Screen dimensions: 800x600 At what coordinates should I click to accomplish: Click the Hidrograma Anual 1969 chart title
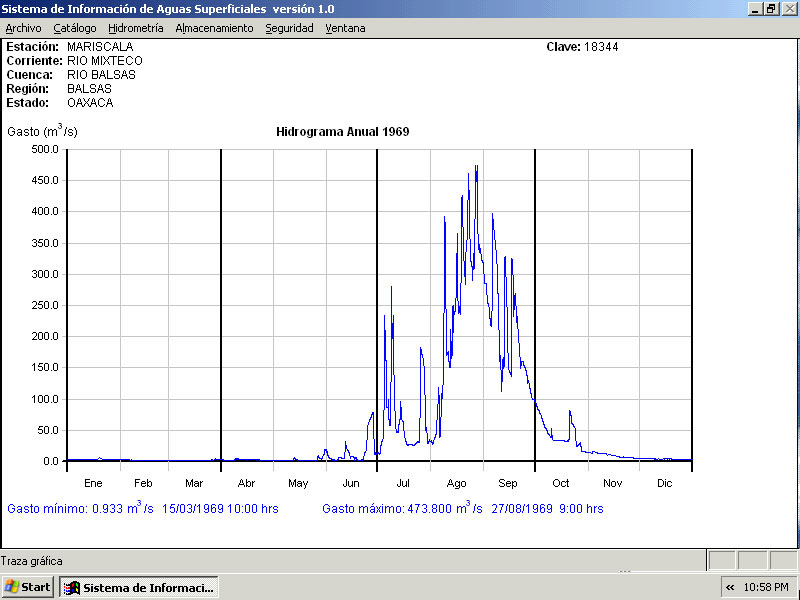tap(342, 132)
